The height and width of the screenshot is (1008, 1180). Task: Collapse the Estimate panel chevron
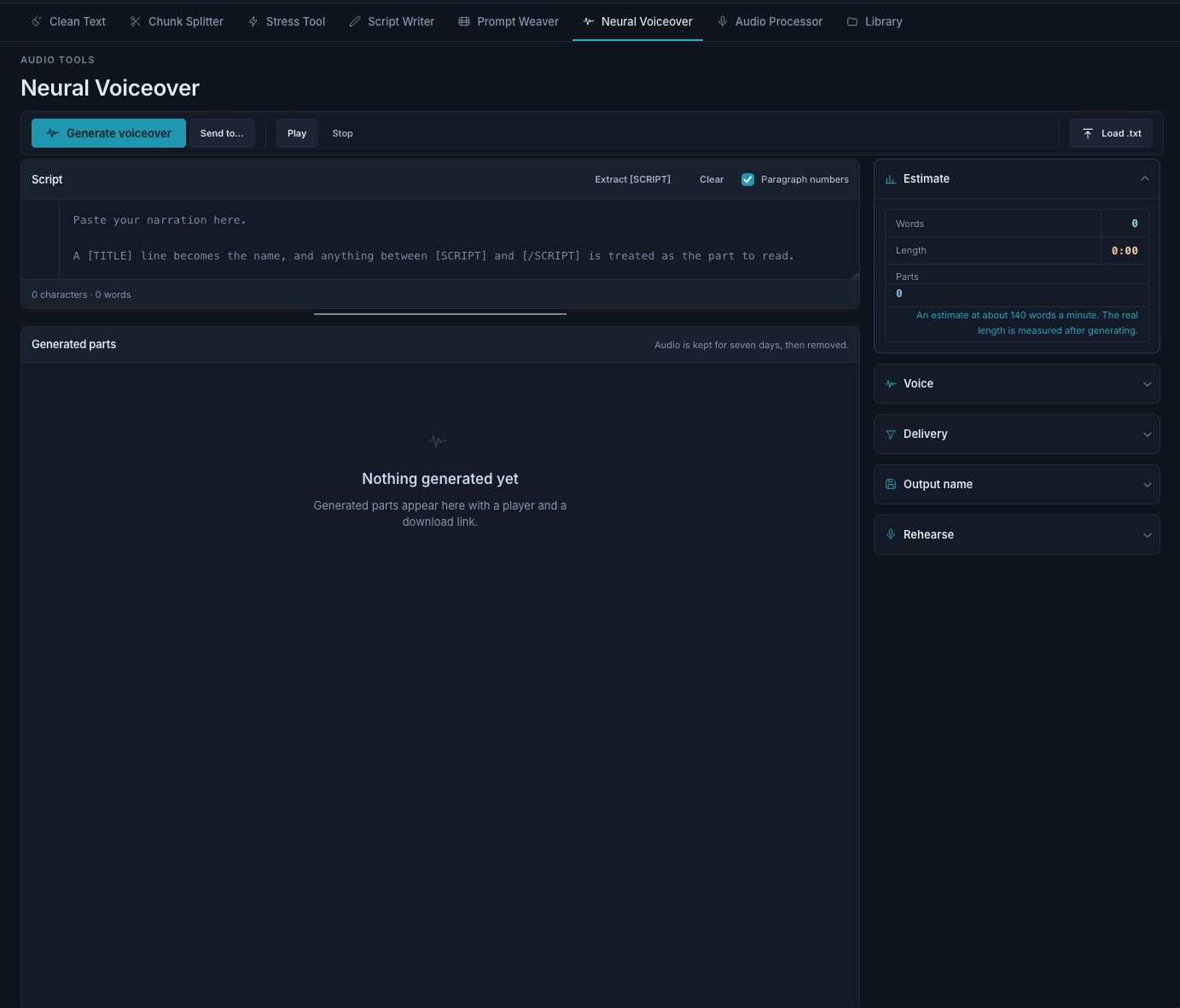pos(1145,178)
